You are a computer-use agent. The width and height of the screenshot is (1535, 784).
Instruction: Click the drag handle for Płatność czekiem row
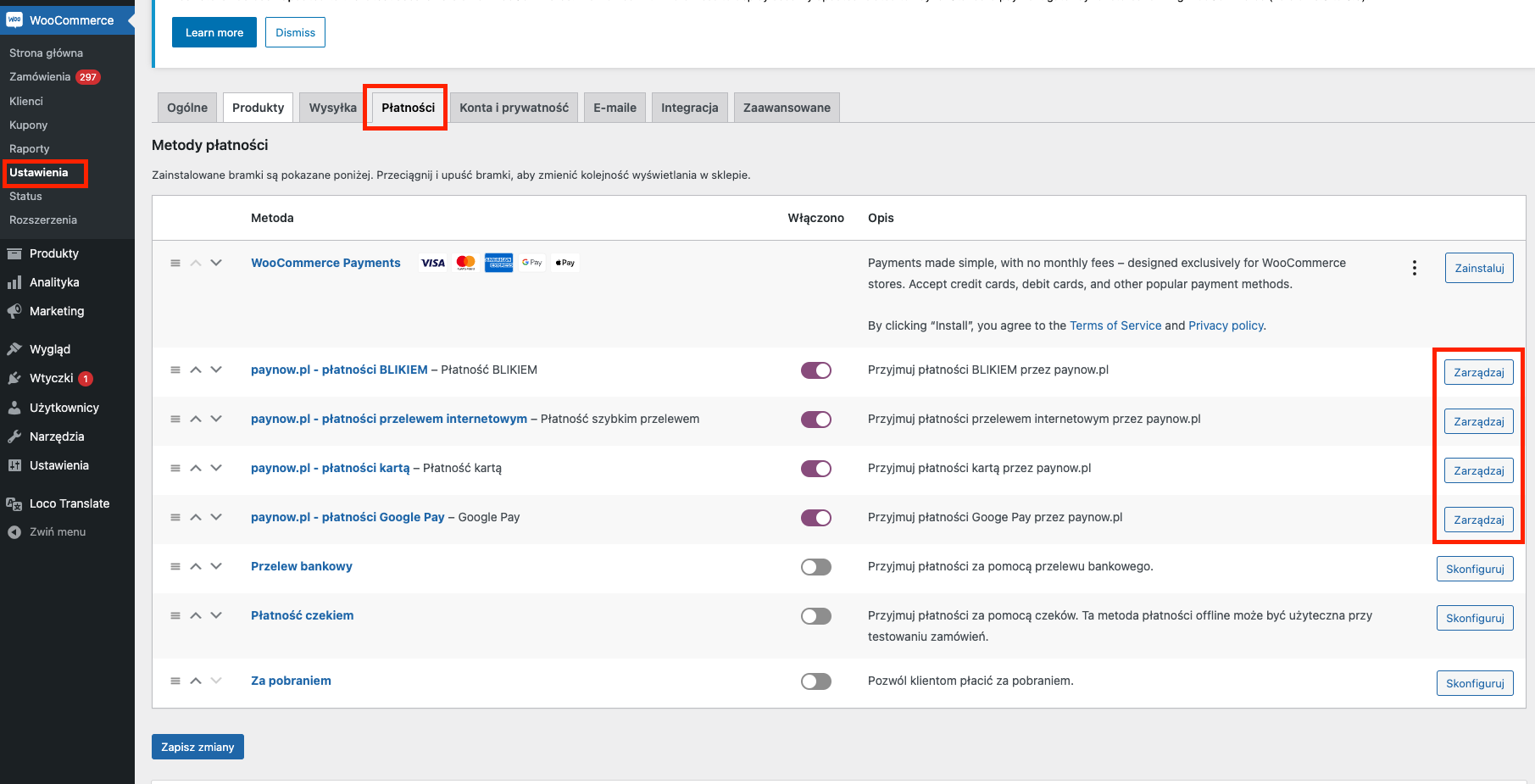pyautogui.click(x=175, y=615)
